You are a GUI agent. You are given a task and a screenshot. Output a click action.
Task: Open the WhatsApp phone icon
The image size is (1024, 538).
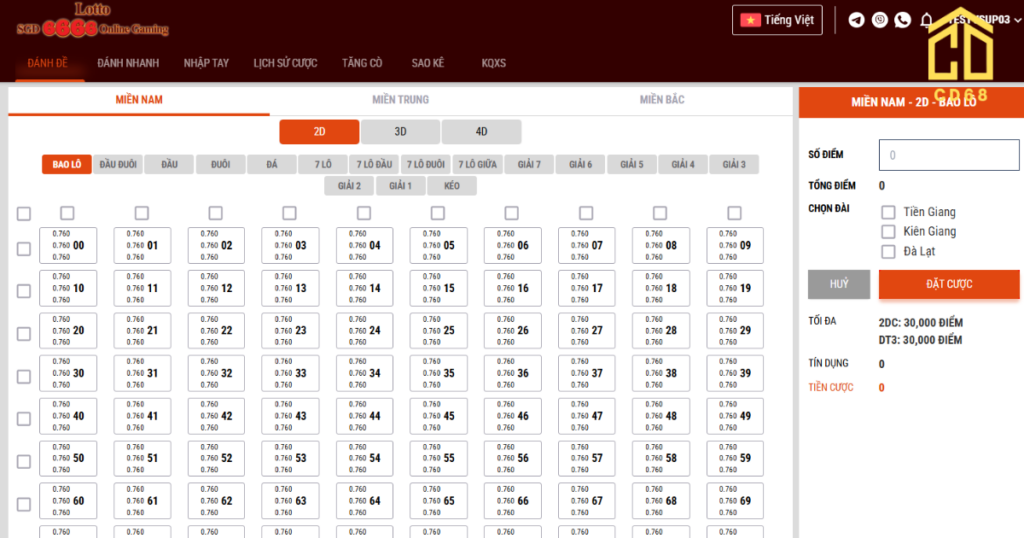(903, 20)
